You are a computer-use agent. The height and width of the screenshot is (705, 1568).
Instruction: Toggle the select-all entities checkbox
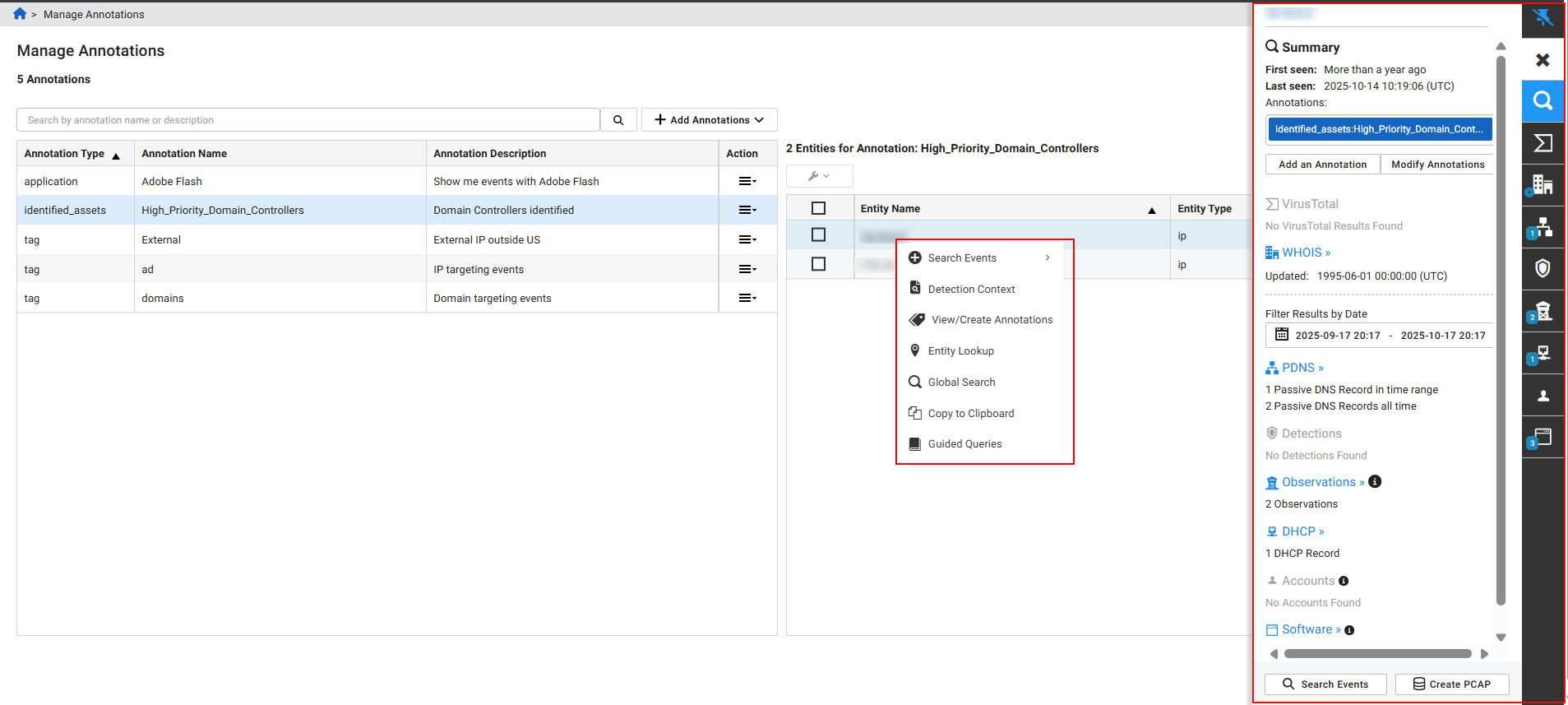click(818, 208)
